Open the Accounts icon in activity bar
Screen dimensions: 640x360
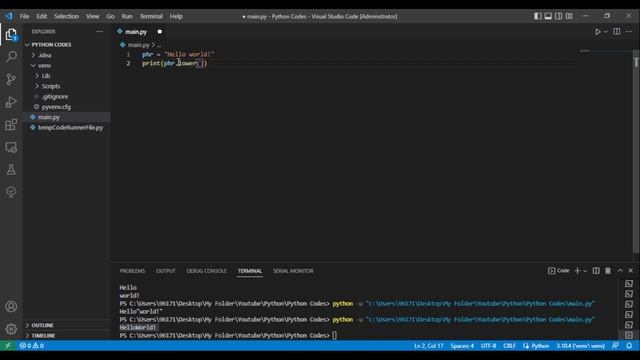(11, 307)
